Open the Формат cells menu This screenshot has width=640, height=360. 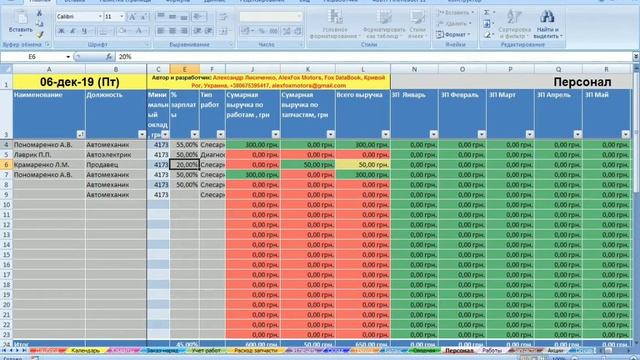tap(453, 35)
